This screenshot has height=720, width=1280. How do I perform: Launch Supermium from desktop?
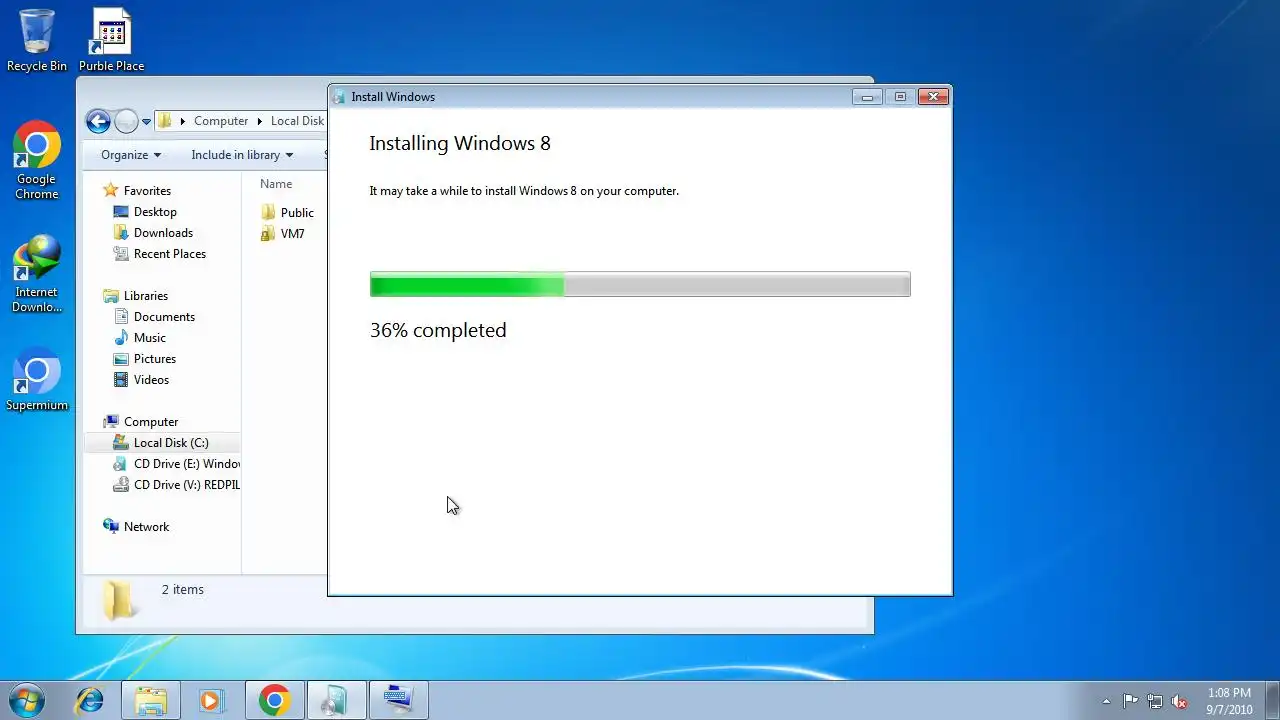pyautogui.click(x=37, y=379)
